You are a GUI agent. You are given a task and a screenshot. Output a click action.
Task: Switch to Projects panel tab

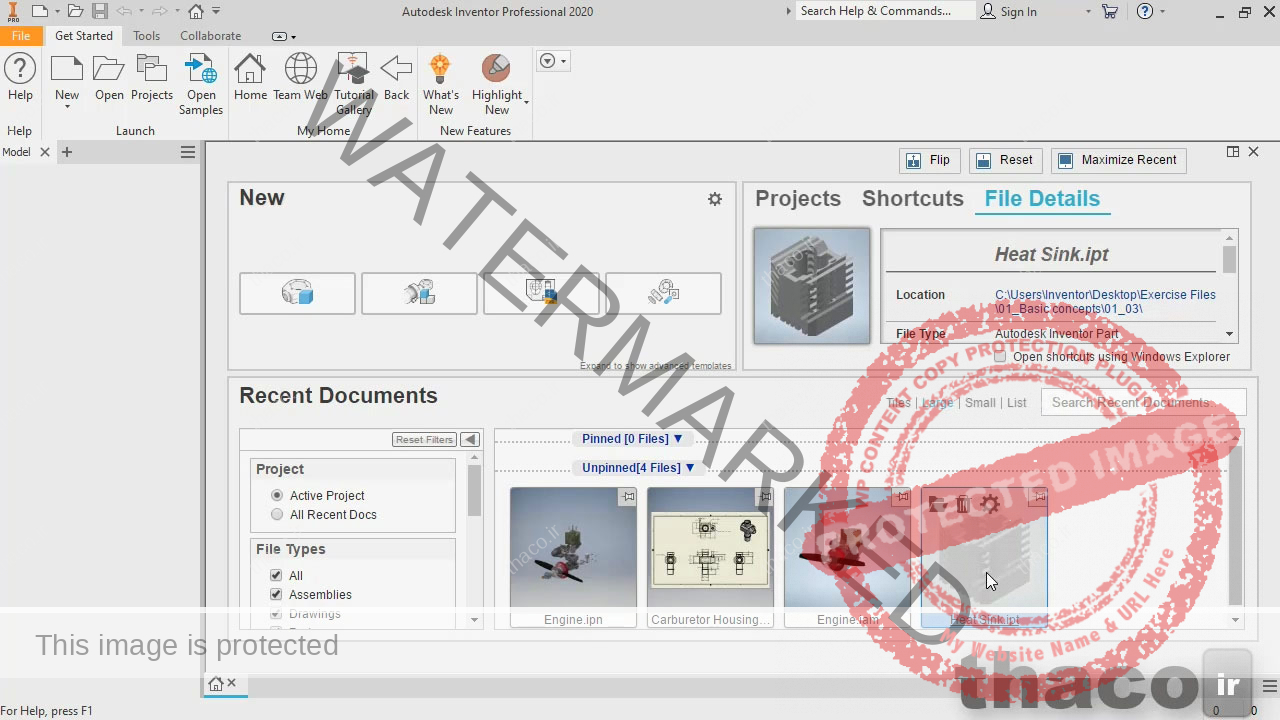[x=798, y=198]
